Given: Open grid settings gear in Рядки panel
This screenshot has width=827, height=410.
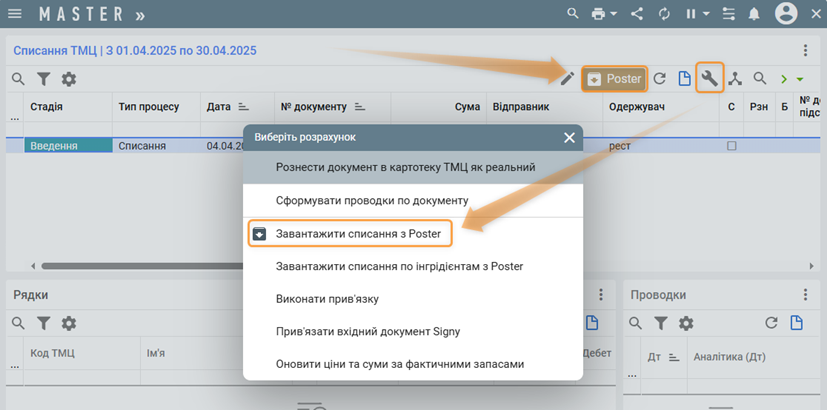Looking at the screenshot, I should [69, 323].
